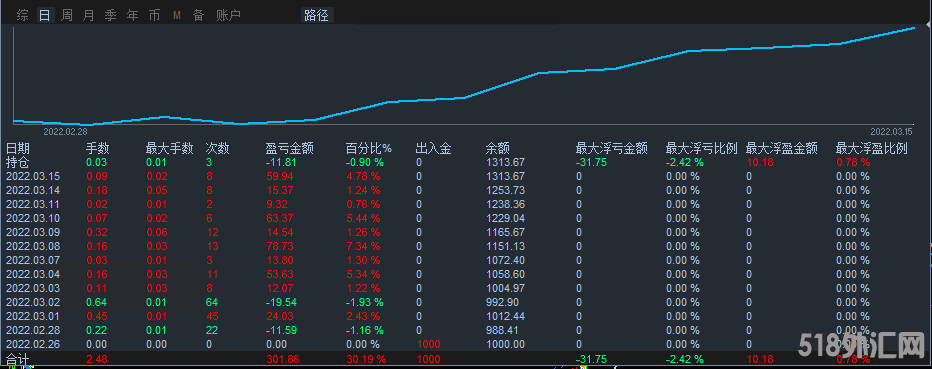Switch to the 综 tab
This screenshot has height=369, width=932.
point(23,15)
